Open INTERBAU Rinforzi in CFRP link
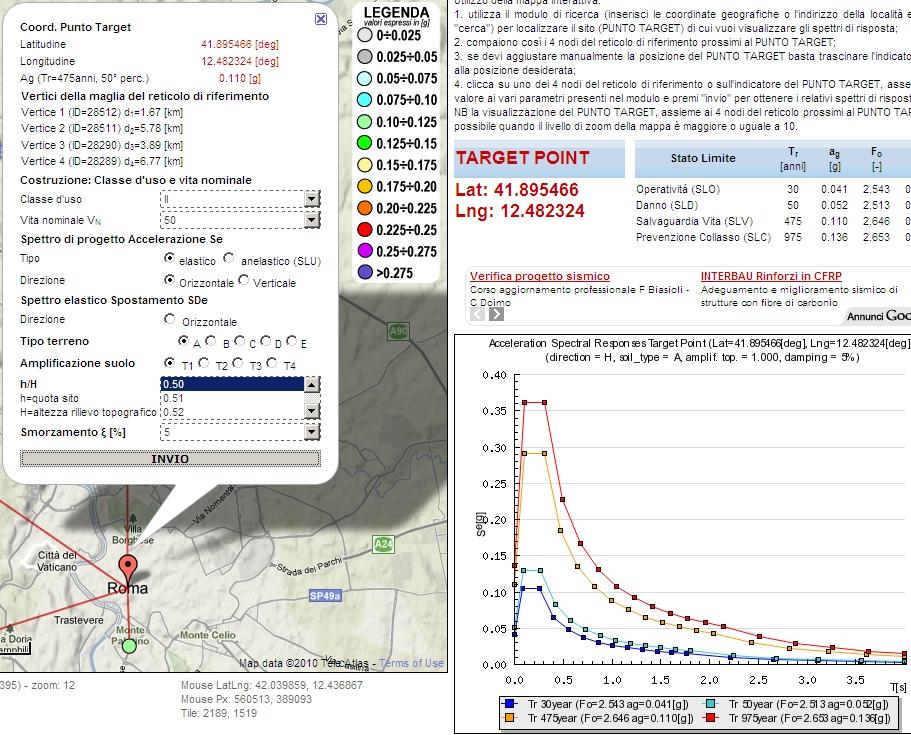The image size is (911, 735). point(771,277)
